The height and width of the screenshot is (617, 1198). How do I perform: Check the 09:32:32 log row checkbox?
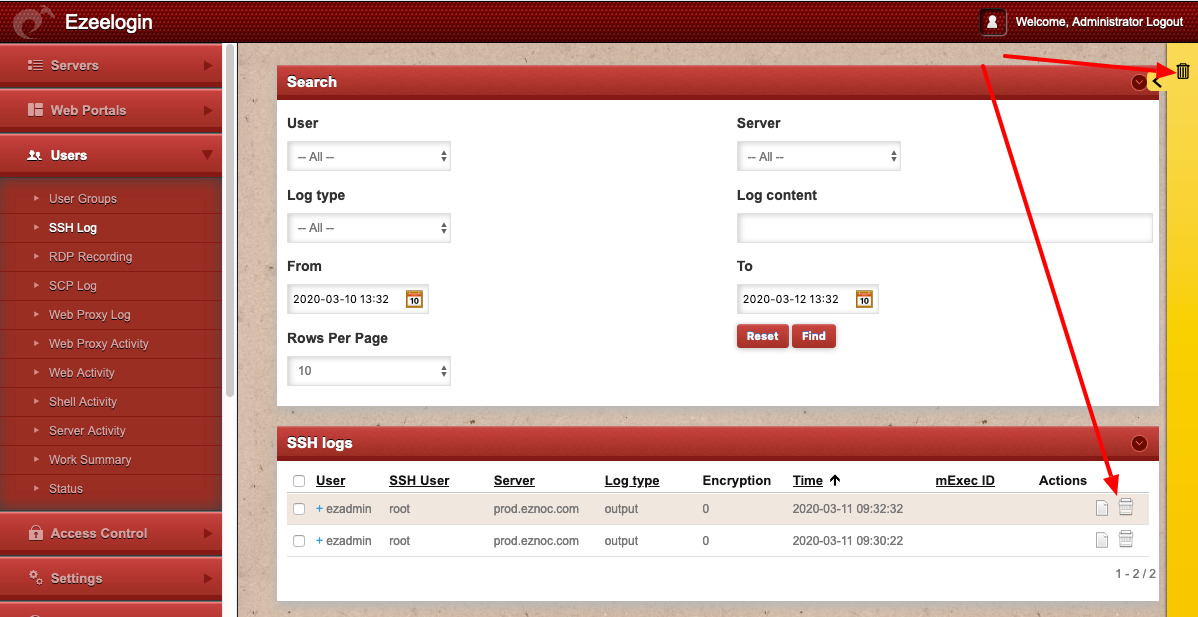[300, 509]
